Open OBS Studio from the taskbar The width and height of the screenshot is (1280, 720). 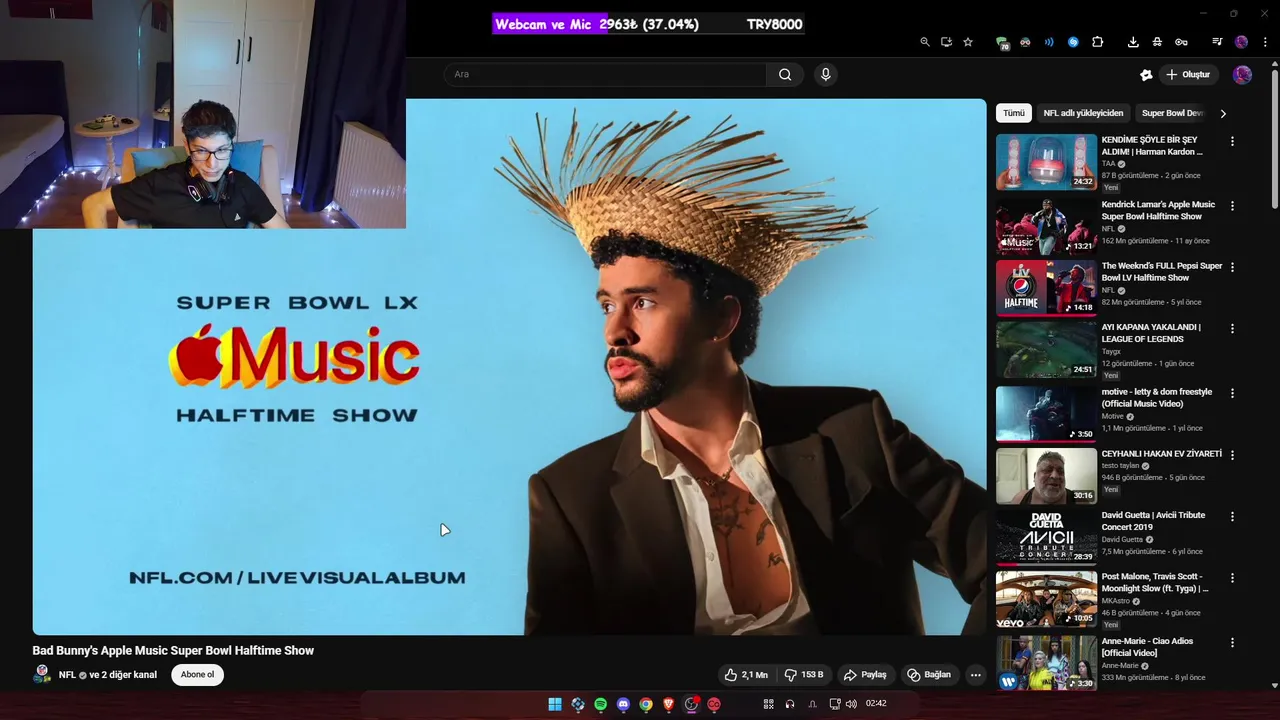[x=691, y=704]
